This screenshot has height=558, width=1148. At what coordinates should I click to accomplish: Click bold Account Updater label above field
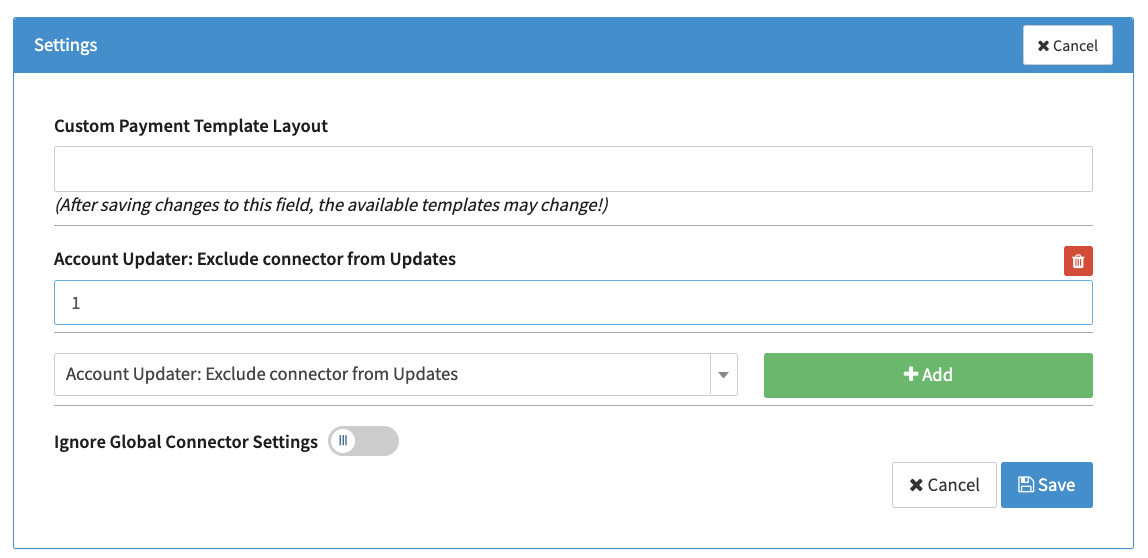coord(255,259)
